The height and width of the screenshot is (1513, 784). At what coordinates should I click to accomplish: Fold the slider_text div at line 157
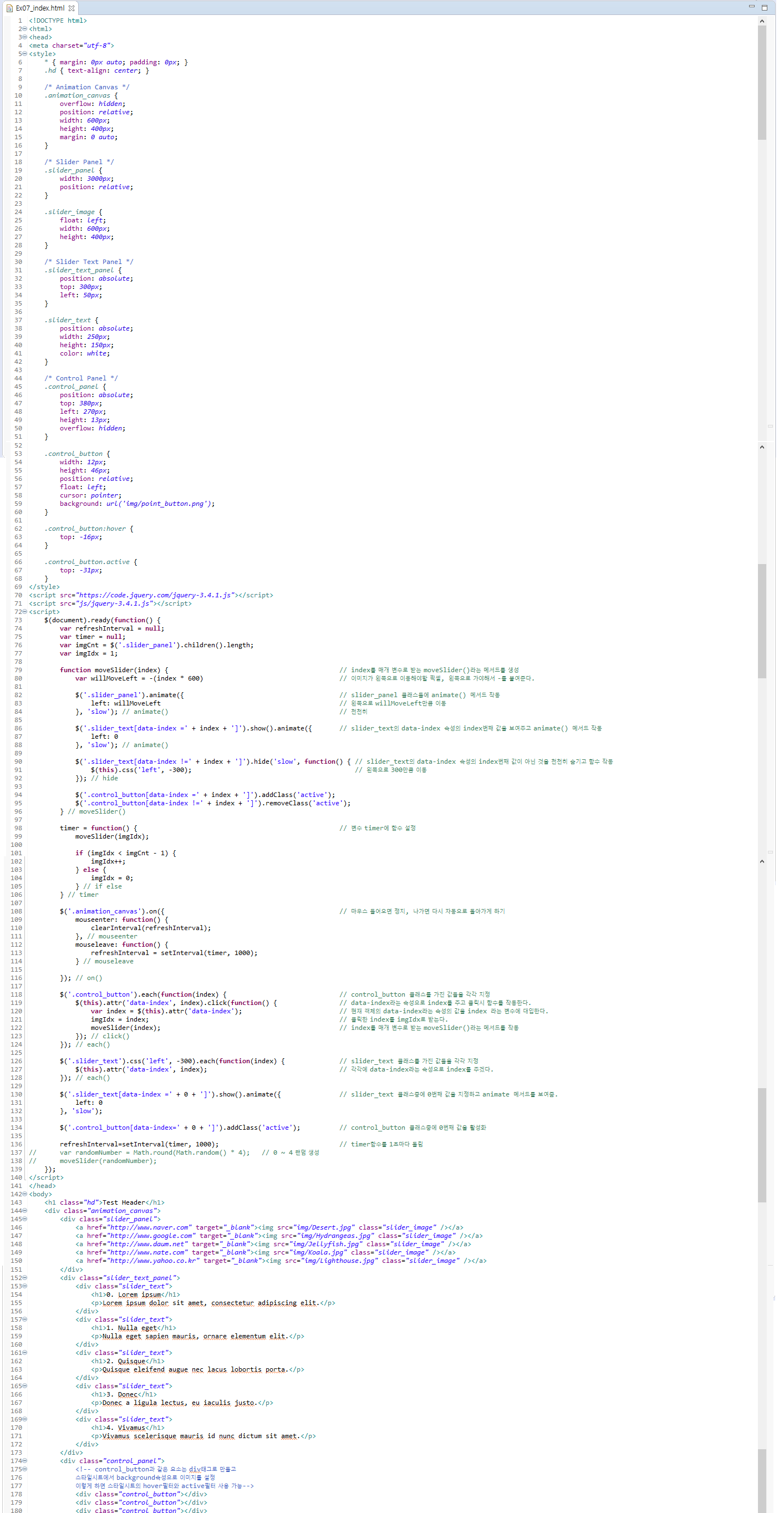tap(24, 1319)
